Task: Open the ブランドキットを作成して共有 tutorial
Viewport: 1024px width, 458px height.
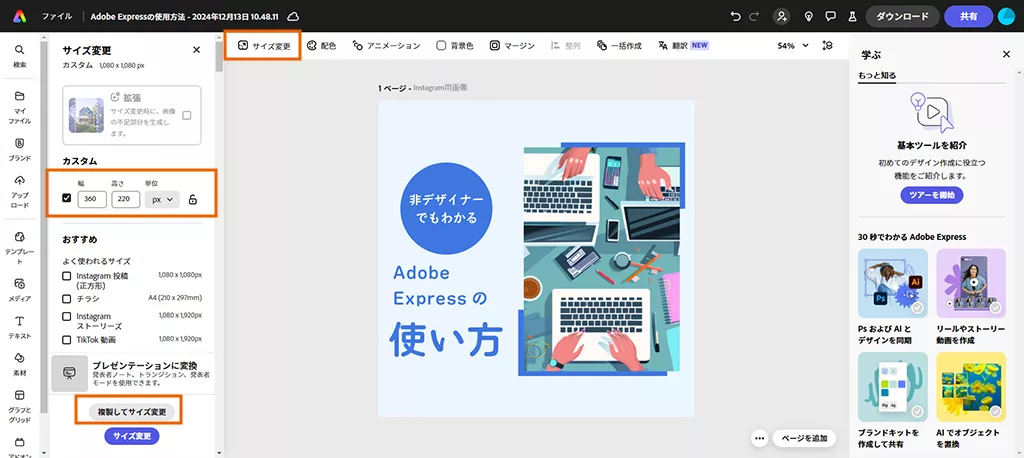Action: [x=893, y=401]
